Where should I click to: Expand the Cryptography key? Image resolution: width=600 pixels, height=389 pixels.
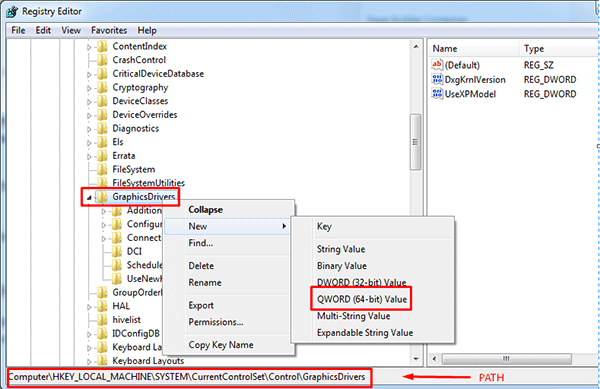click(x=89, y=88)
